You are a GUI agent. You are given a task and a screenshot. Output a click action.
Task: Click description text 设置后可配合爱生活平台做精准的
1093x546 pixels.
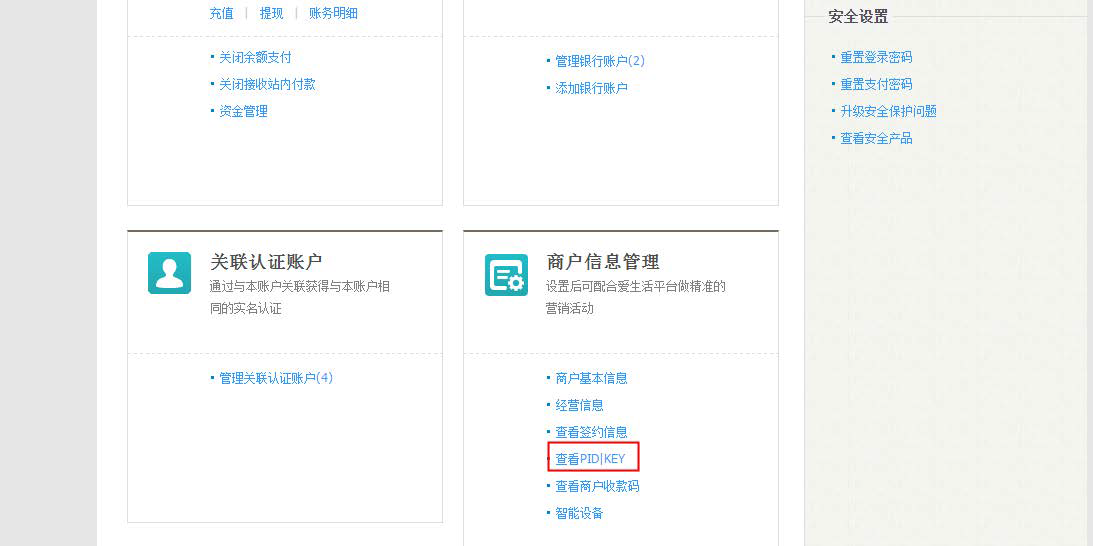tap(636, 287)
